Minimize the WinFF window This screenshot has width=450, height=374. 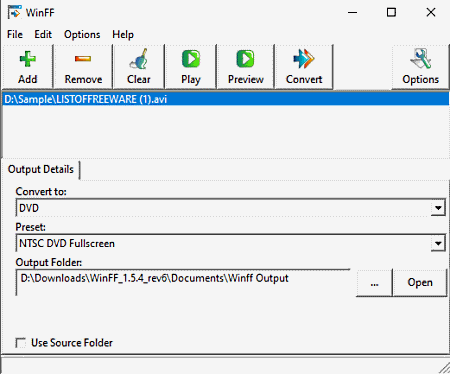[352, 12]
